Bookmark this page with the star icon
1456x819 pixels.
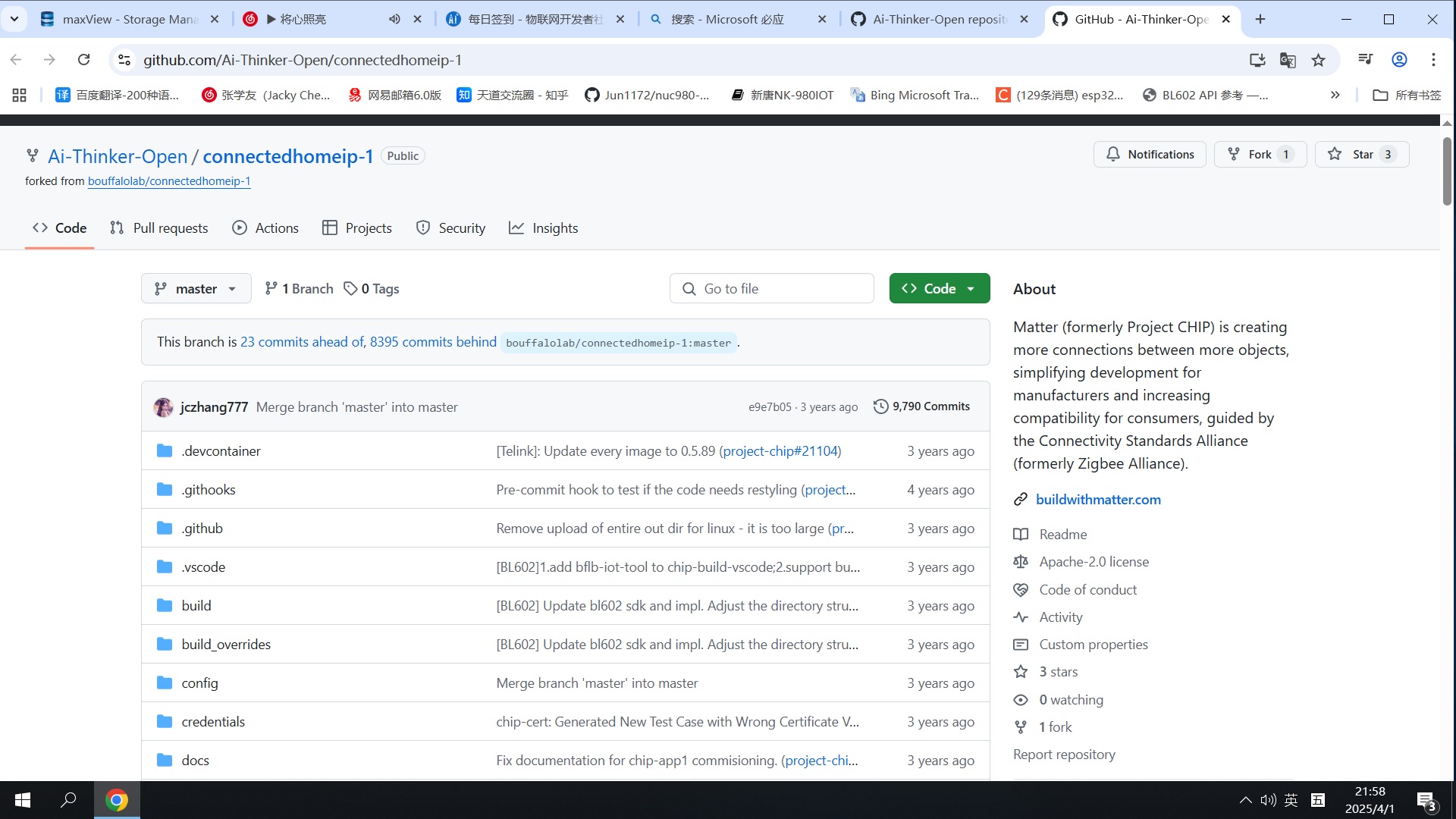(x=1319, y=60)
